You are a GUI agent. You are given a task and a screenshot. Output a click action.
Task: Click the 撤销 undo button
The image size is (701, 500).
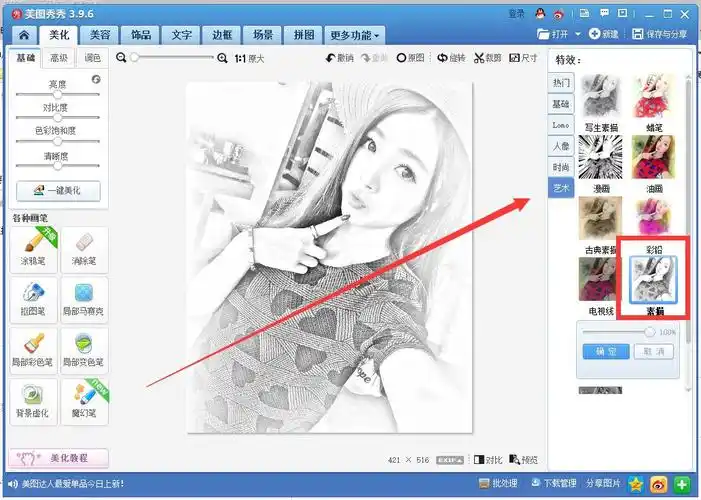pos(340,58)
